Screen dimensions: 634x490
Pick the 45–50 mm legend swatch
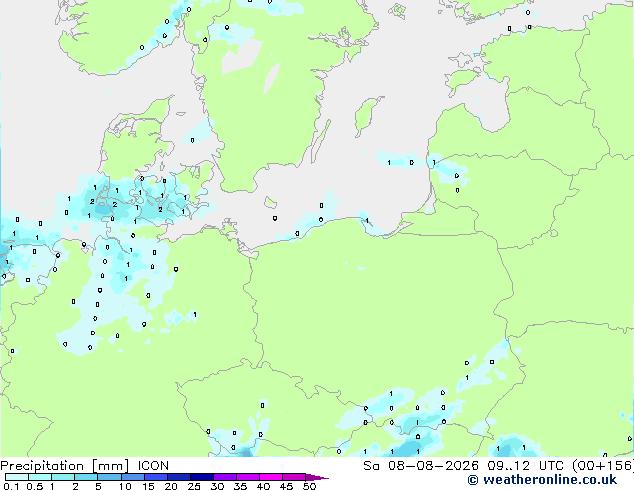click(x=294, y=477)
